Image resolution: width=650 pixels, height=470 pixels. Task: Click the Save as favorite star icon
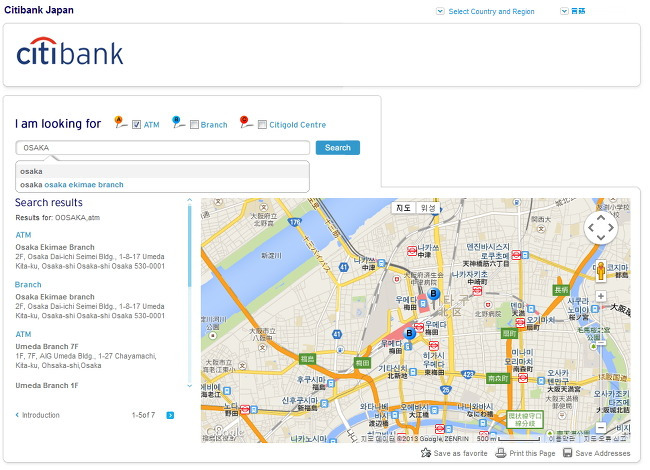pos(426,453)
